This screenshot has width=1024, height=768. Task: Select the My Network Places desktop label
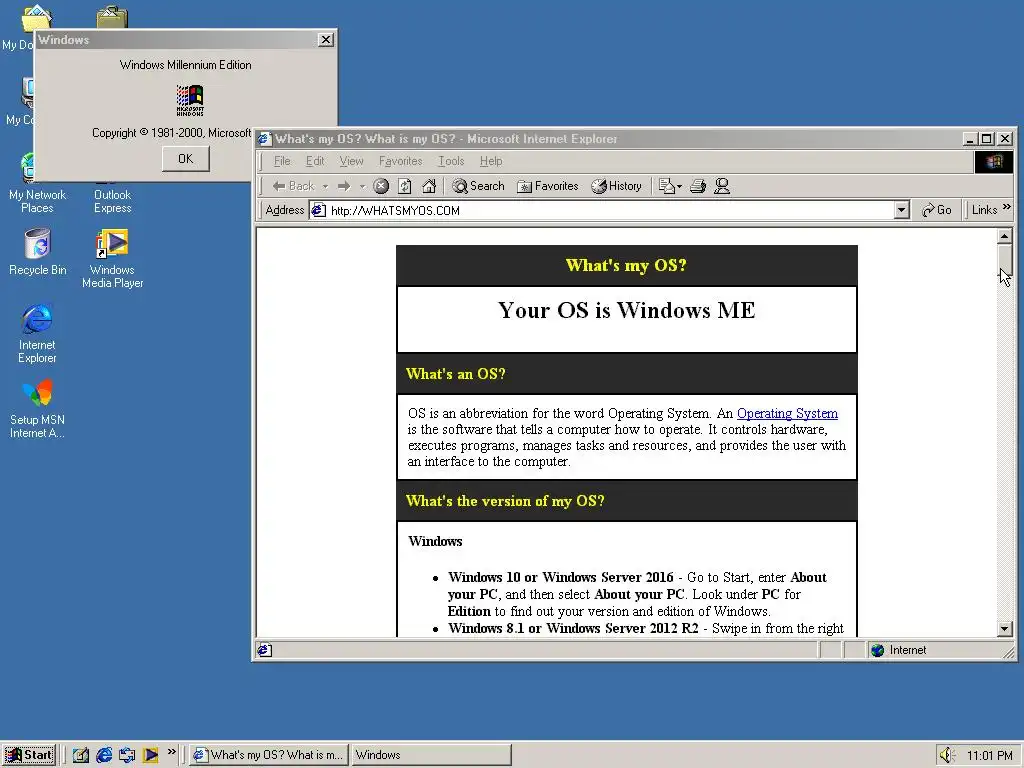(x=37, y=201)
